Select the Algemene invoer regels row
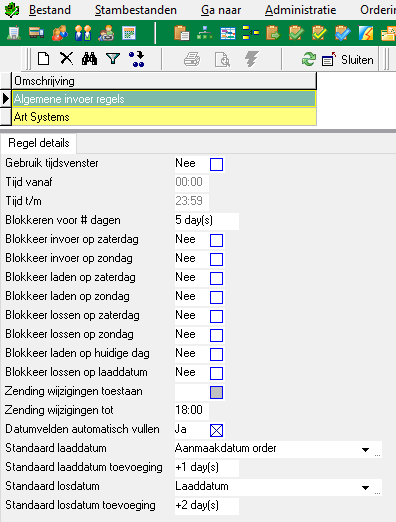This screenshot has width=396, height=522. coord(164,99)
